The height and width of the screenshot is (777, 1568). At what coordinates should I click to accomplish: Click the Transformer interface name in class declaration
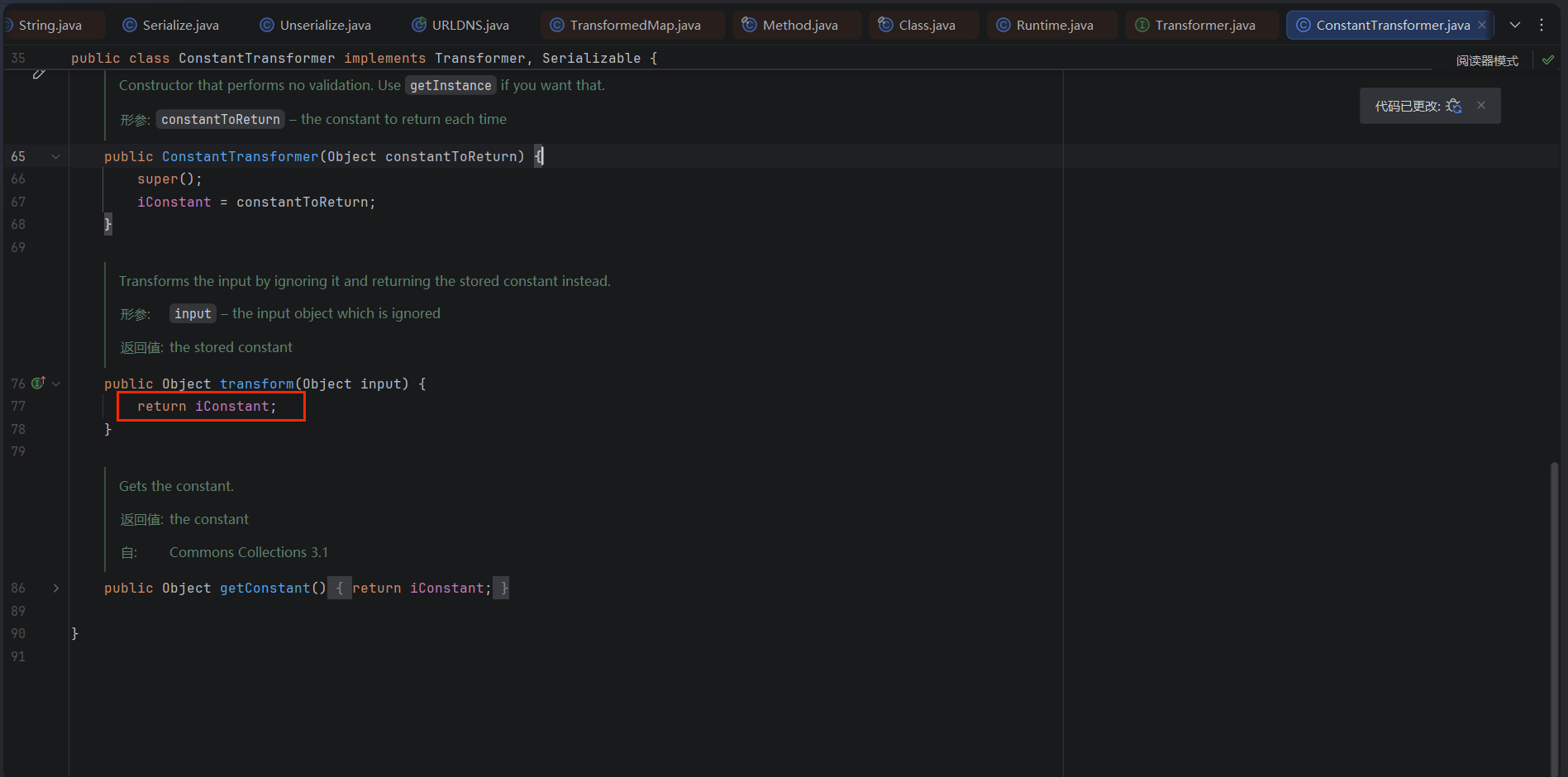479,59
